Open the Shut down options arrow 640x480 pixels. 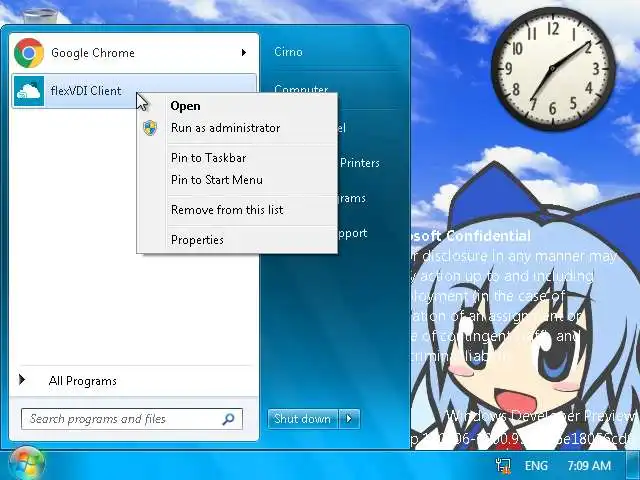[349, 419]
